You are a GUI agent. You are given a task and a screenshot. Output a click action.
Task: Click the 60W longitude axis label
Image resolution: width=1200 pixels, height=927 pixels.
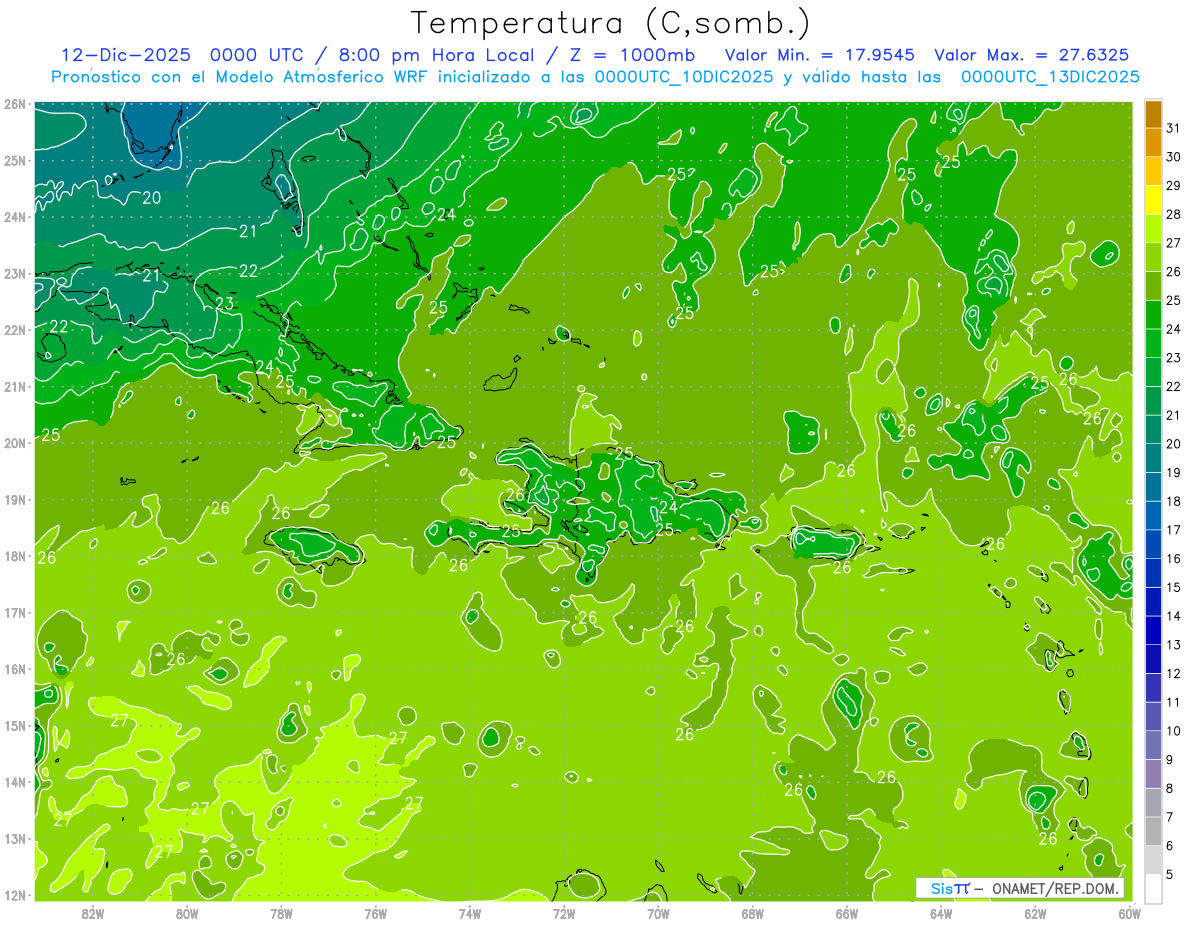pyautogui.click(x=1129, y=913)
